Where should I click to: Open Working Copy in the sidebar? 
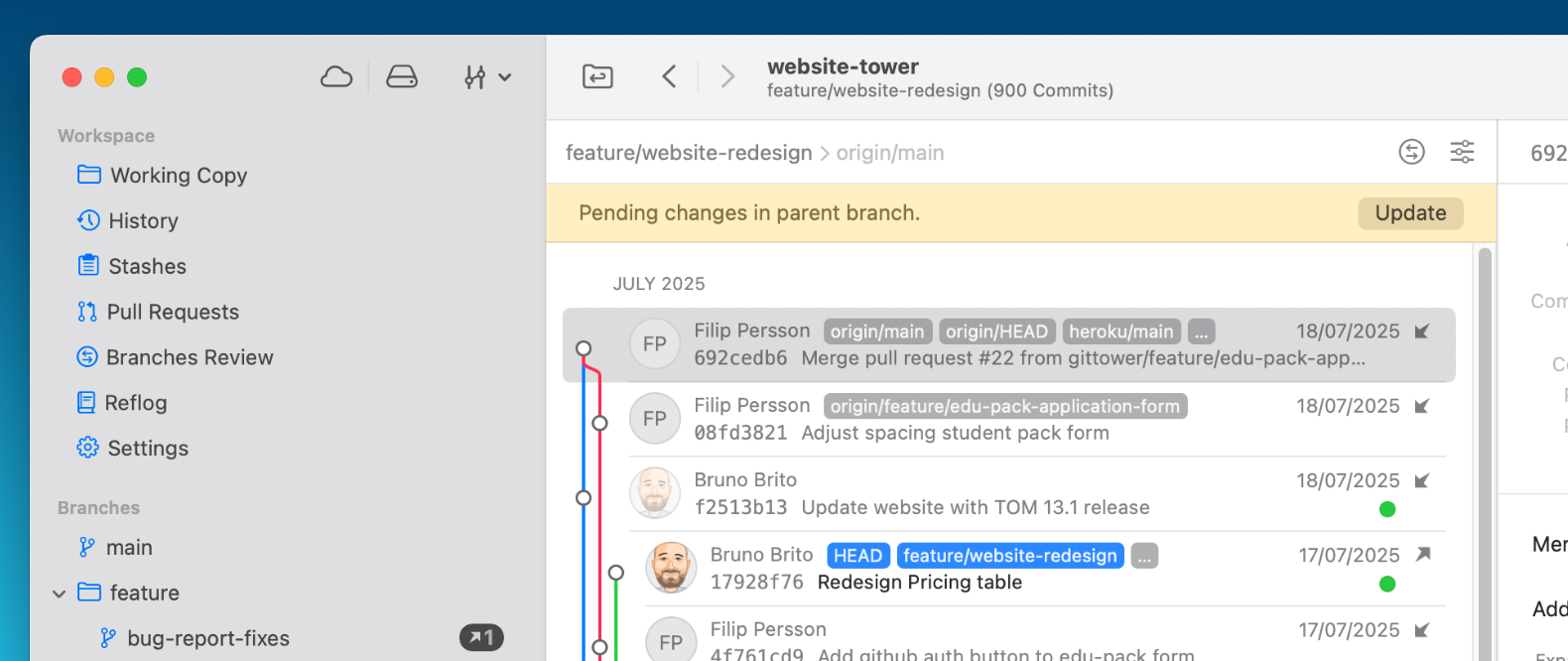(x=178, y=176)
